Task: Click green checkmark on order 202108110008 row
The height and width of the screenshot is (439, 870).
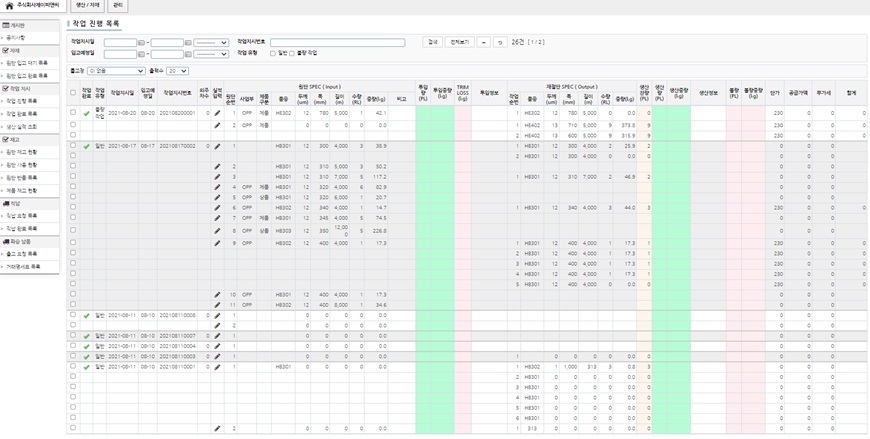Action: pos(86,315)
